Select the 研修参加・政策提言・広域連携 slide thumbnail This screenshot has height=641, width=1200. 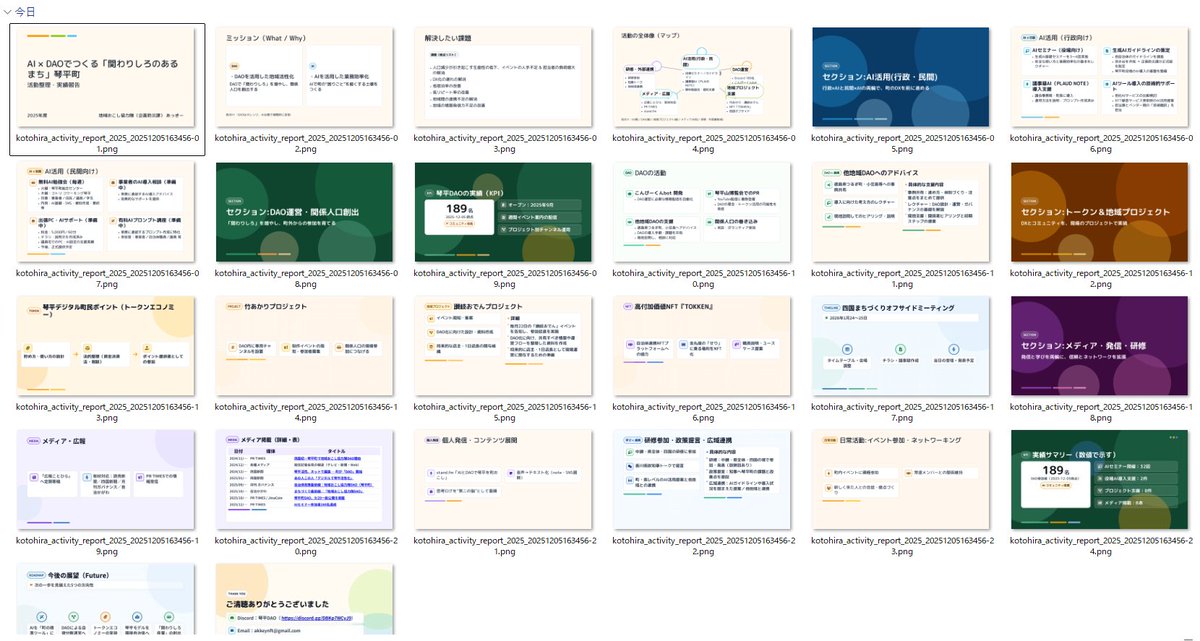pos(703,481)
